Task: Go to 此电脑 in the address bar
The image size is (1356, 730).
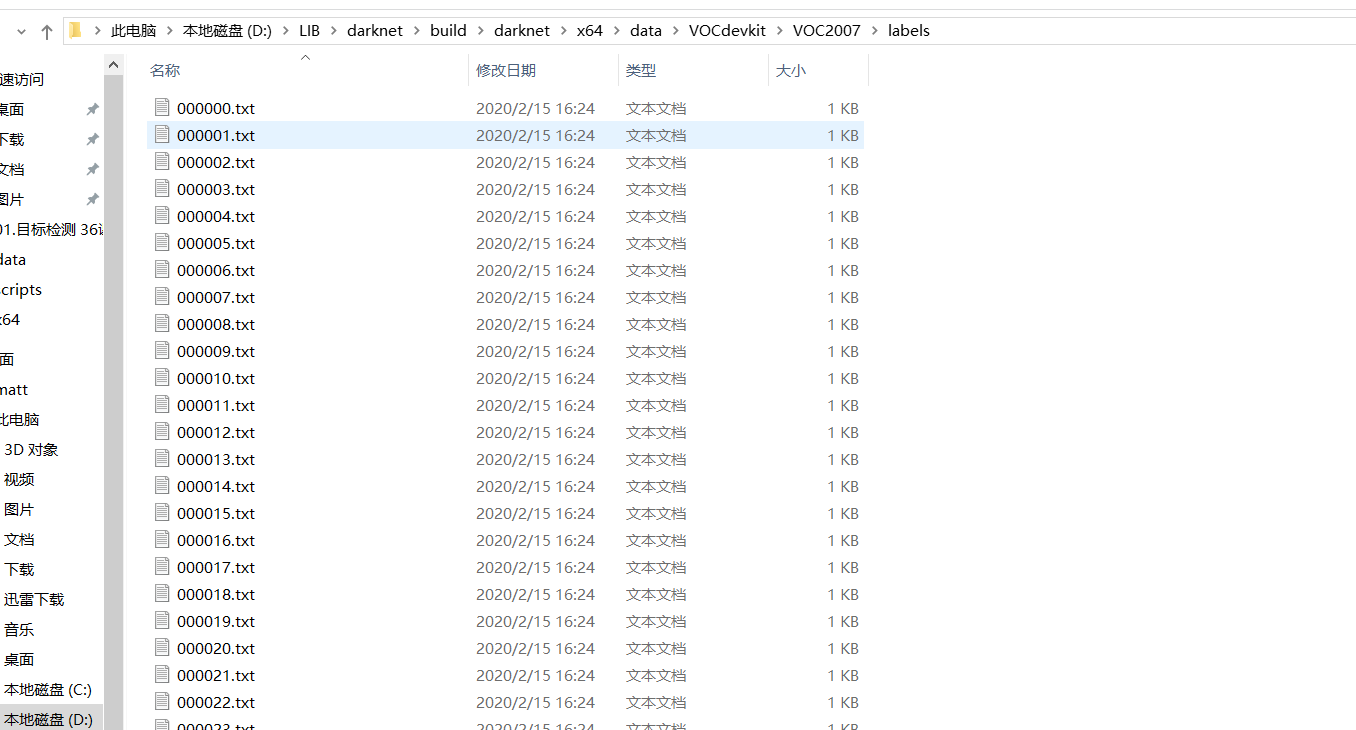Action: click(x=134, y=31)
